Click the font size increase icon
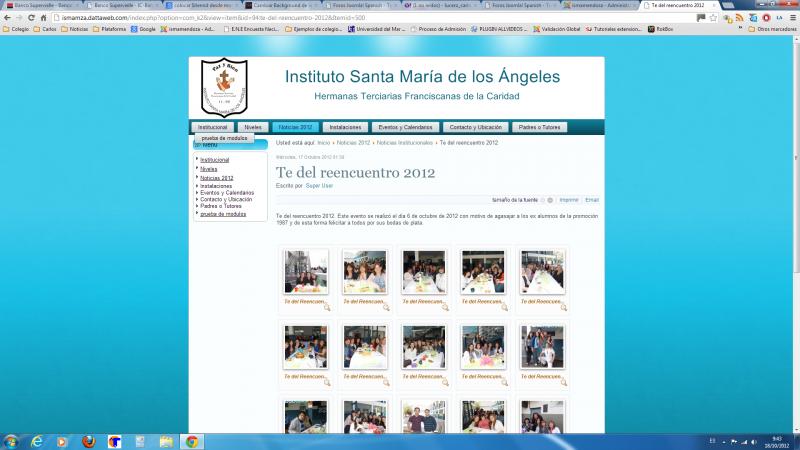The width and height of the screenshot is (800, 450). tap(550, 201)
